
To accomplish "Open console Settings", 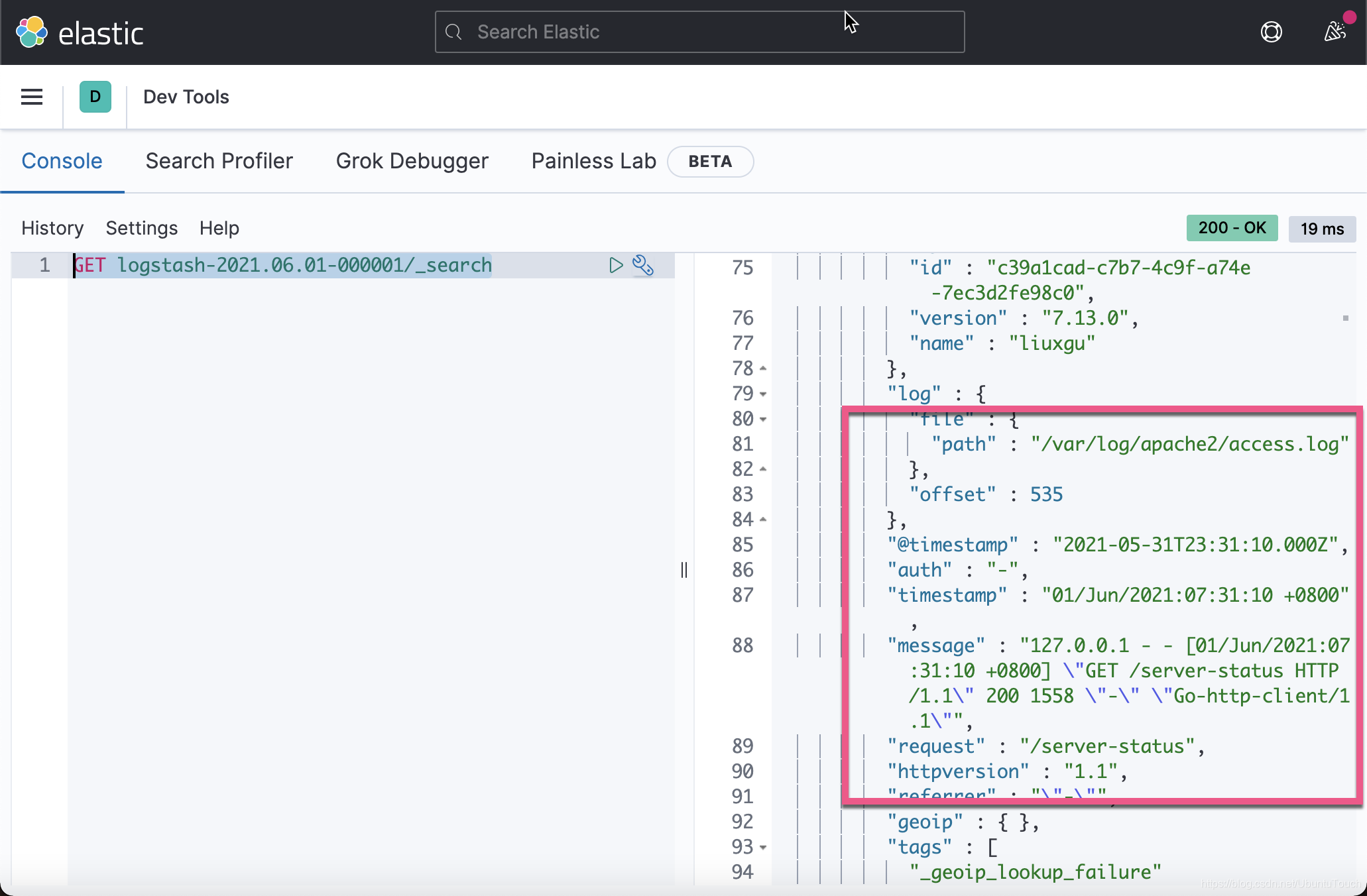I will 142,228.
